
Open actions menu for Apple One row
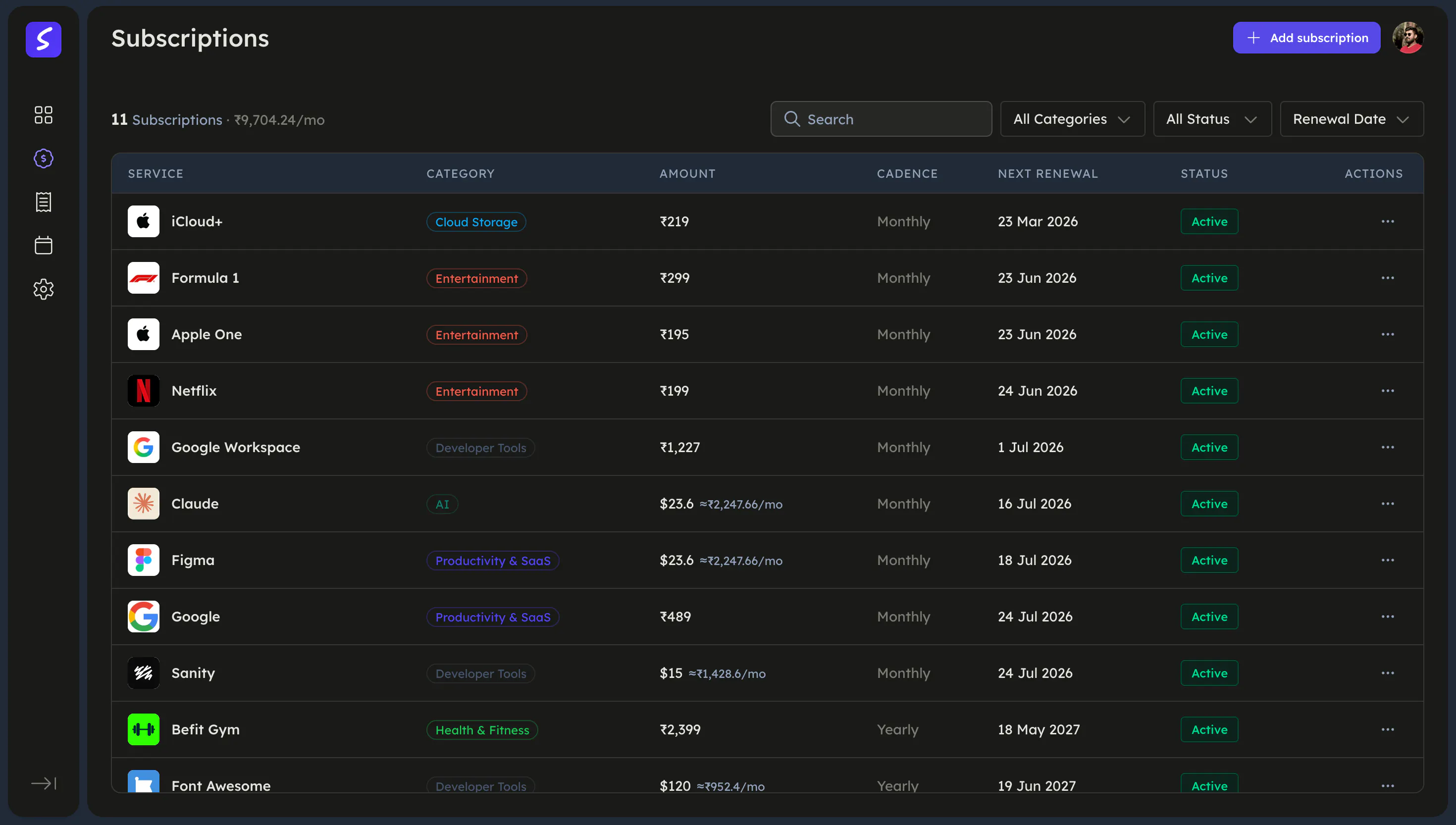1388,334
